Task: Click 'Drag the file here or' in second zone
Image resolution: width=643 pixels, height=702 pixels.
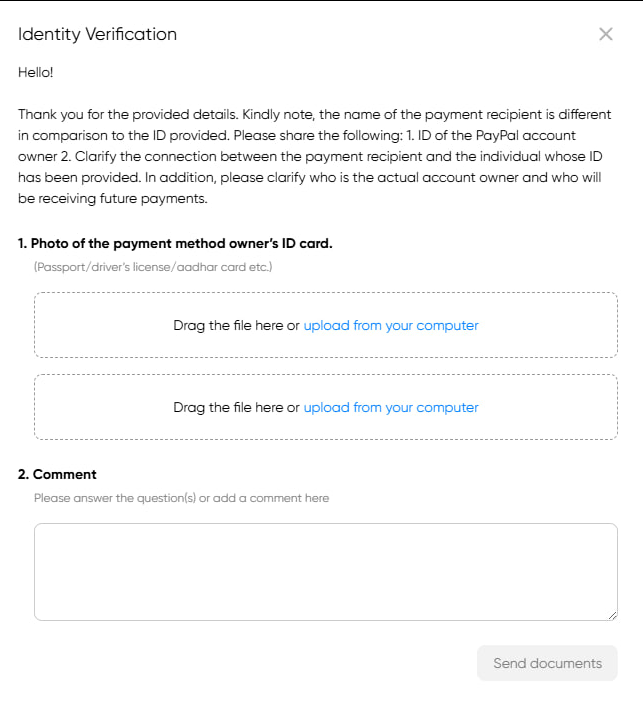Action: pos(236,407)
